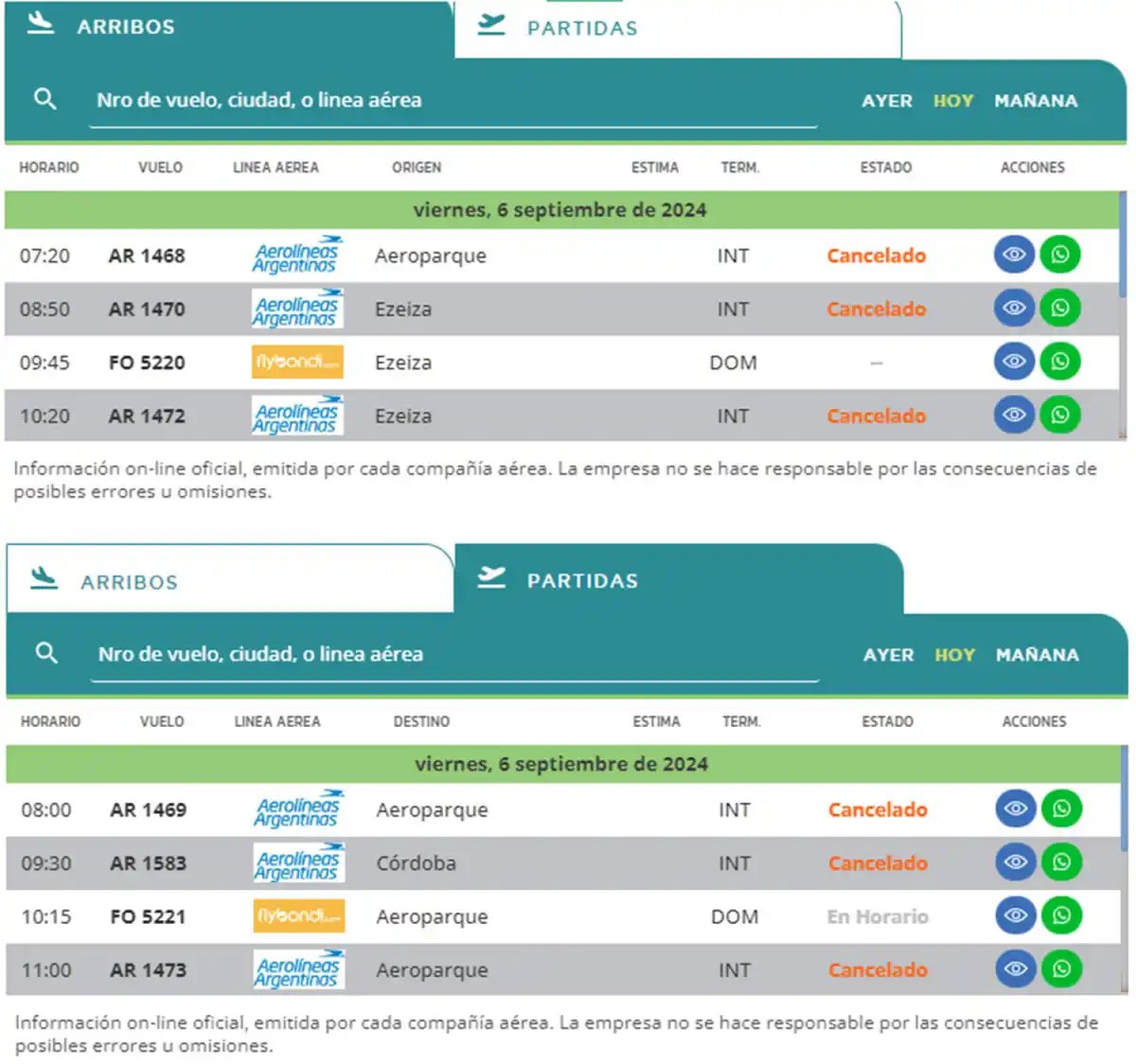
Task: View details of arriving flight FO 5220
Action: (x=1013, y=362)
